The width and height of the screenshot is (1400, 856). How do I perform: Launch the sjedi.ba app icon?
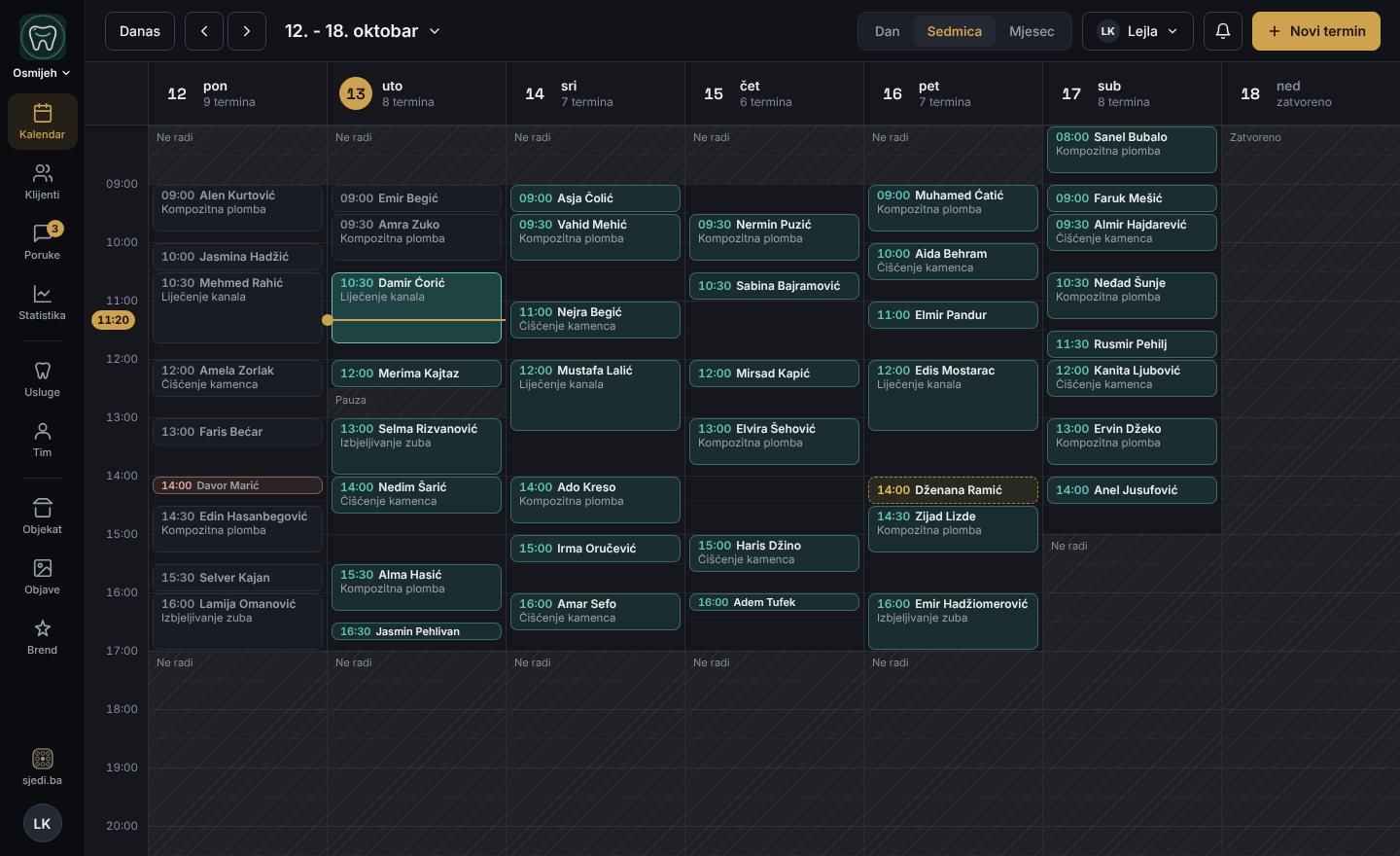[x=42, y=767]
